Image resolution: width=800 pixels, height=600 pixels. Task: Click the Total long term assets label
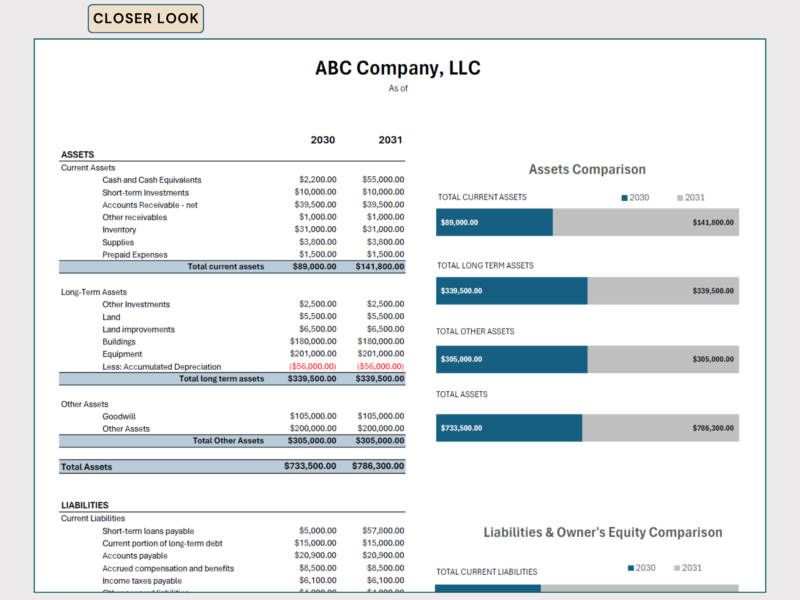221,379
